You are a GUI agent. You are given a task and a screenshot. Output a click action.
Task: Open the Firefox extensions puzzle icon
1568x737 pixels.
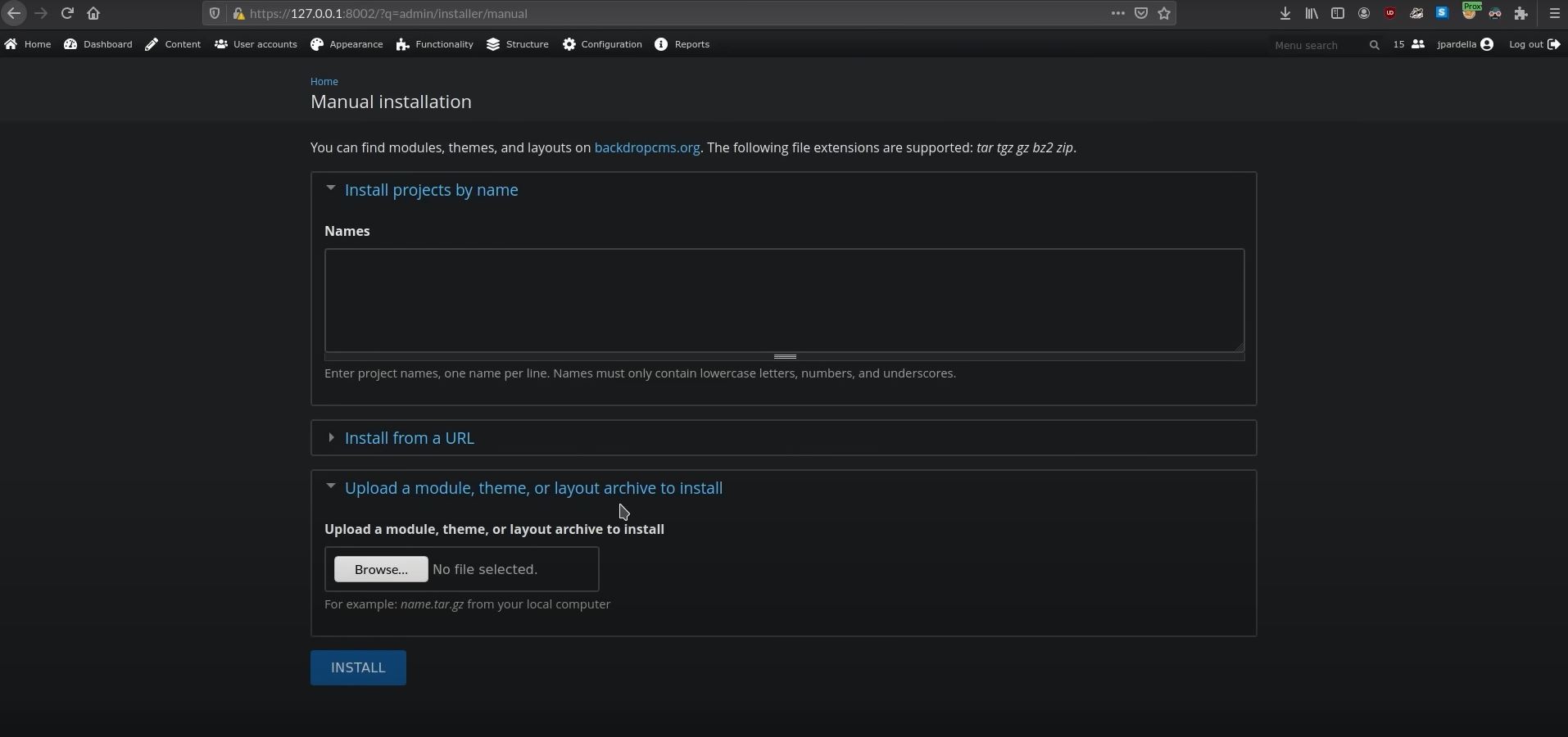coord(1521,13)
